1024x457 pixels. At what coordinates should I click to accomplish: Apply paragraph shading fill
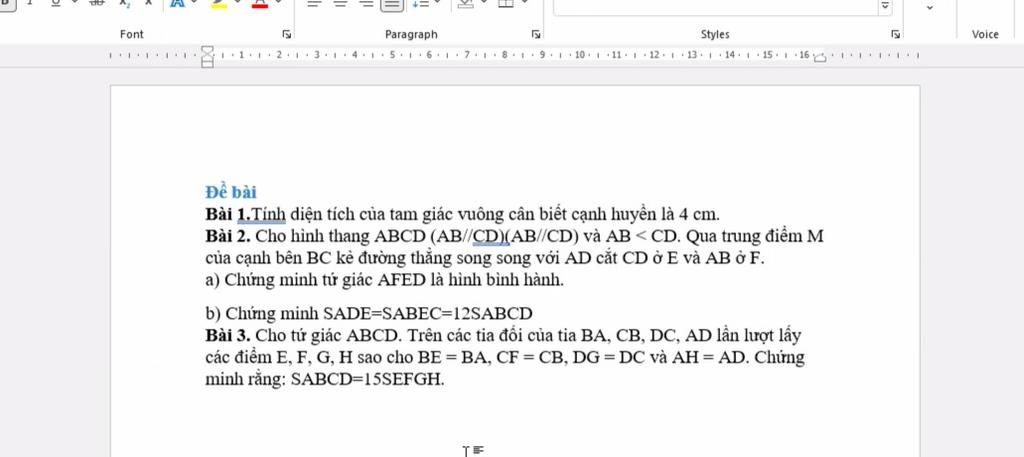pyautogui.click(x=465, y=3)
